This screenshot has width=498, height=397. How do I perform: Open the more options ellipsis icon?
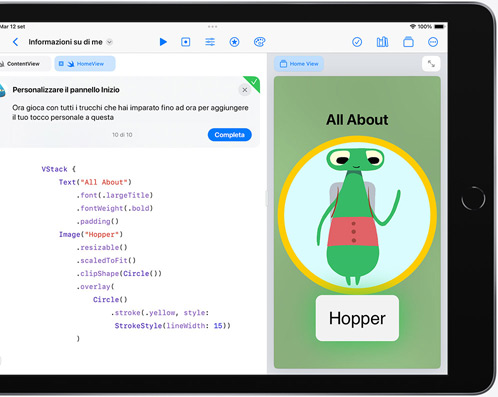point(433,42)
